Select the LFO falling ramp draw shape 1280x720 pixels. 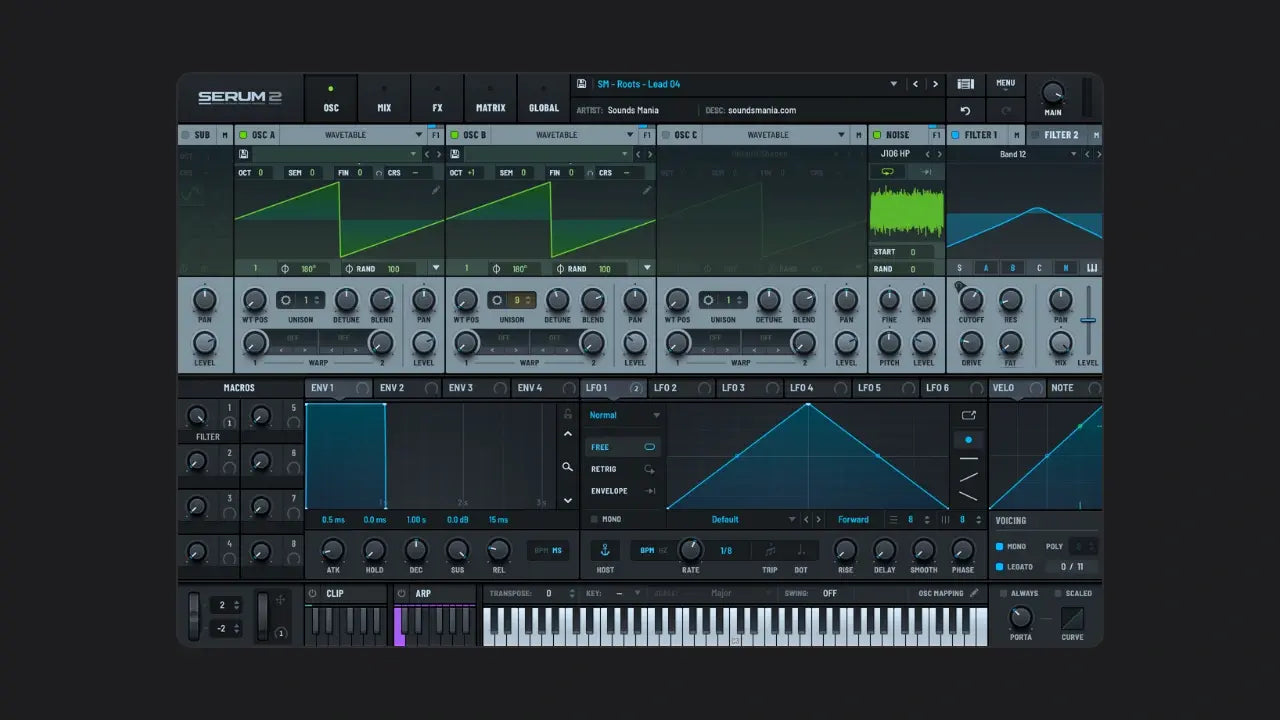click(x=968, y=495)
